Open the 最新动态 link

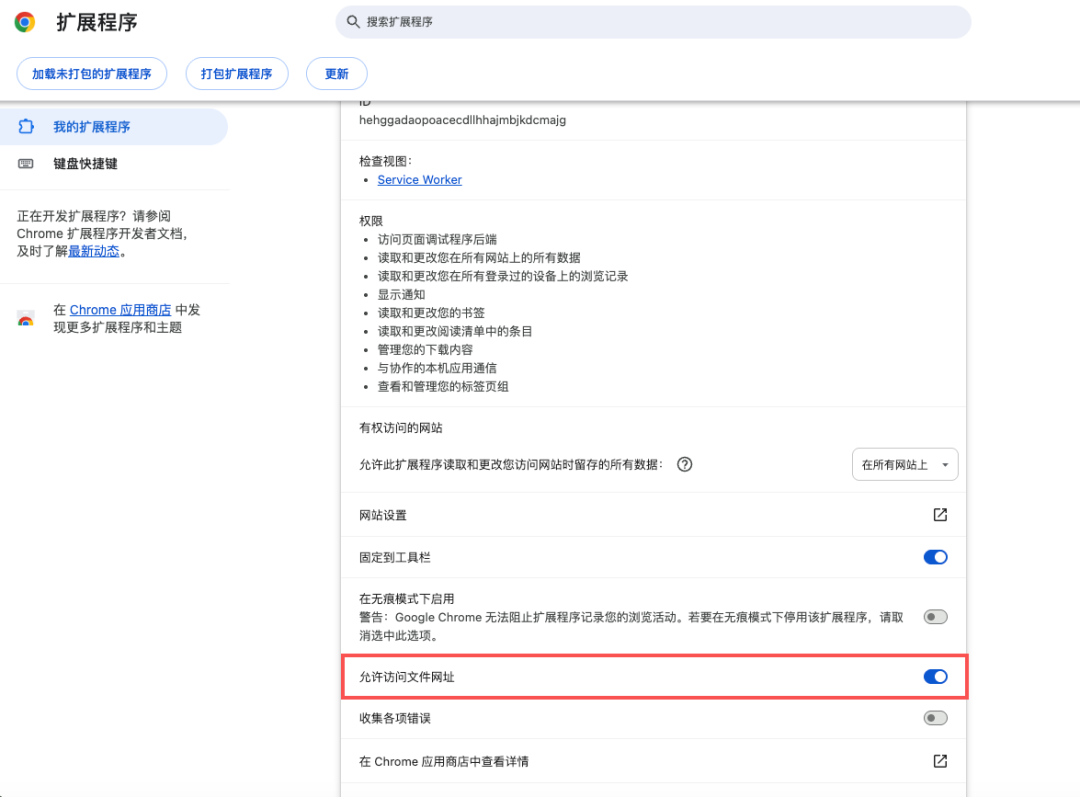click(94, 251)
